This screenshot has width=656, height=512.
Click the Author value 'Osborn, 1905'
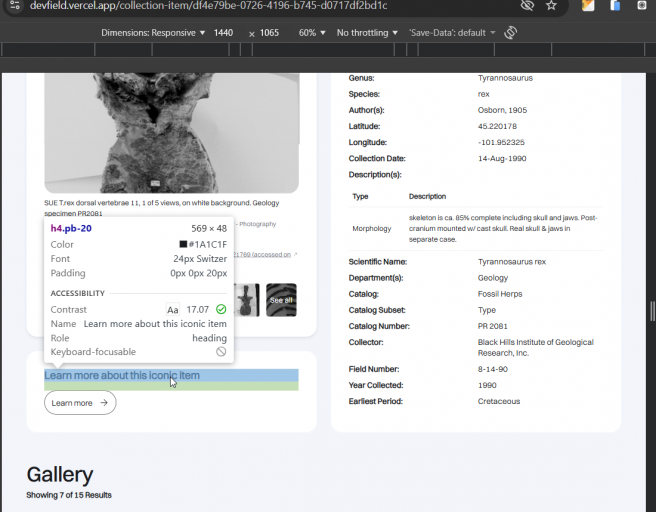502,110
